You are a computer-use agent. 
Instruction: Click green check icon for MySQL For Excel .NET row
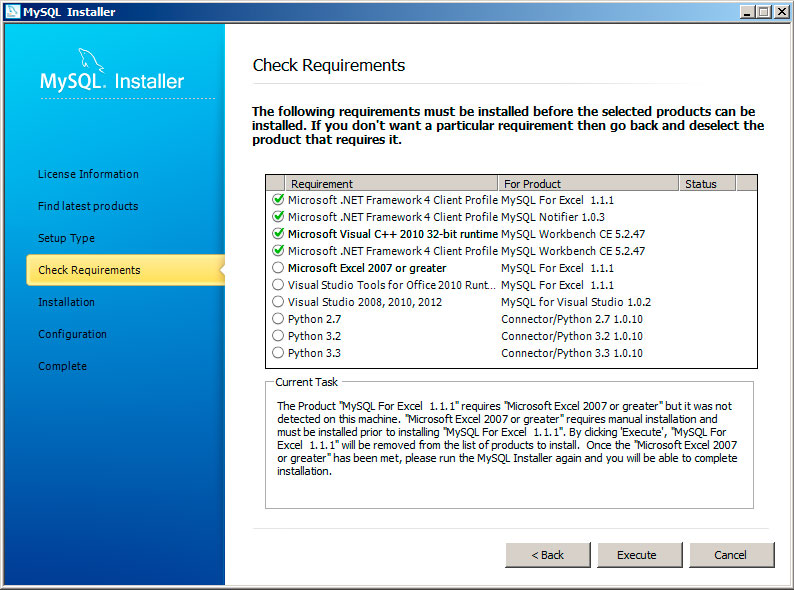(x=278, y=200)
